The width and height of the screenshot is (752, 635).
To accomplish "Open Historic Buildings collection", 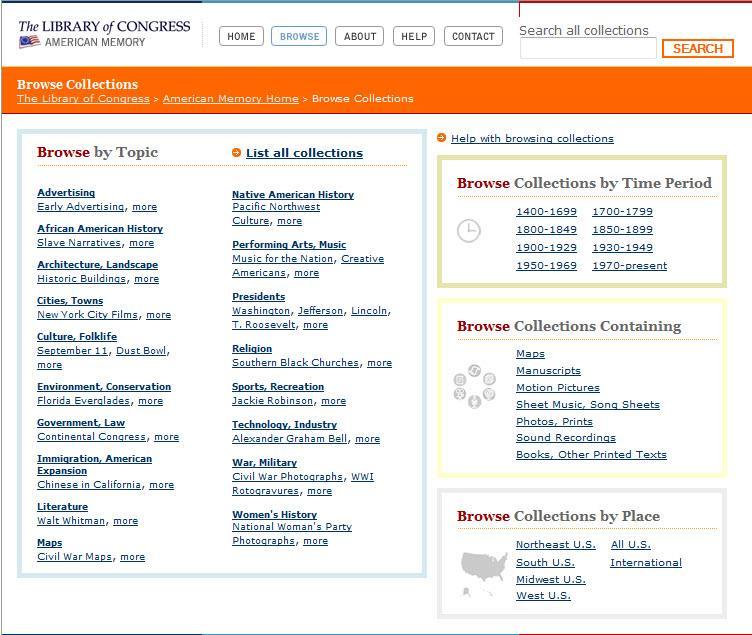I will 82,279.
